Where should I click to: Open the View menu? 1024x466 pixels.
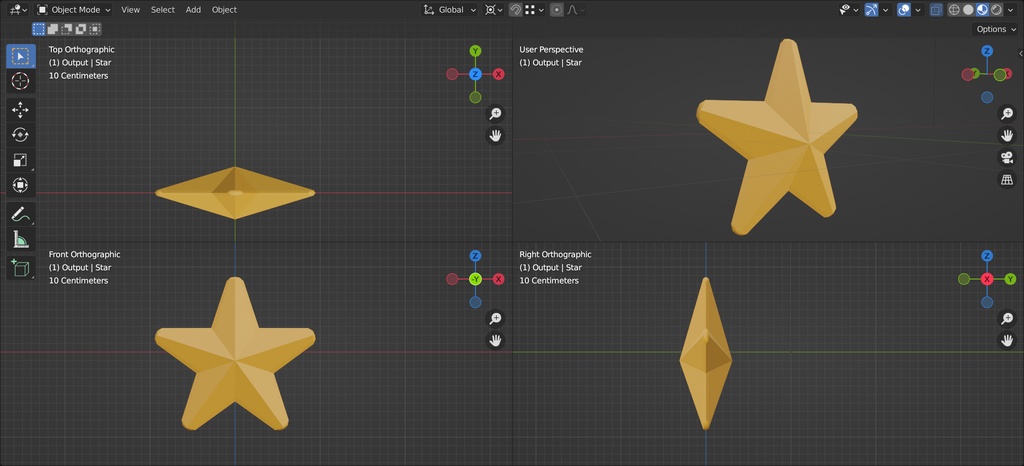pyautogui.click(x=131, y=10)
